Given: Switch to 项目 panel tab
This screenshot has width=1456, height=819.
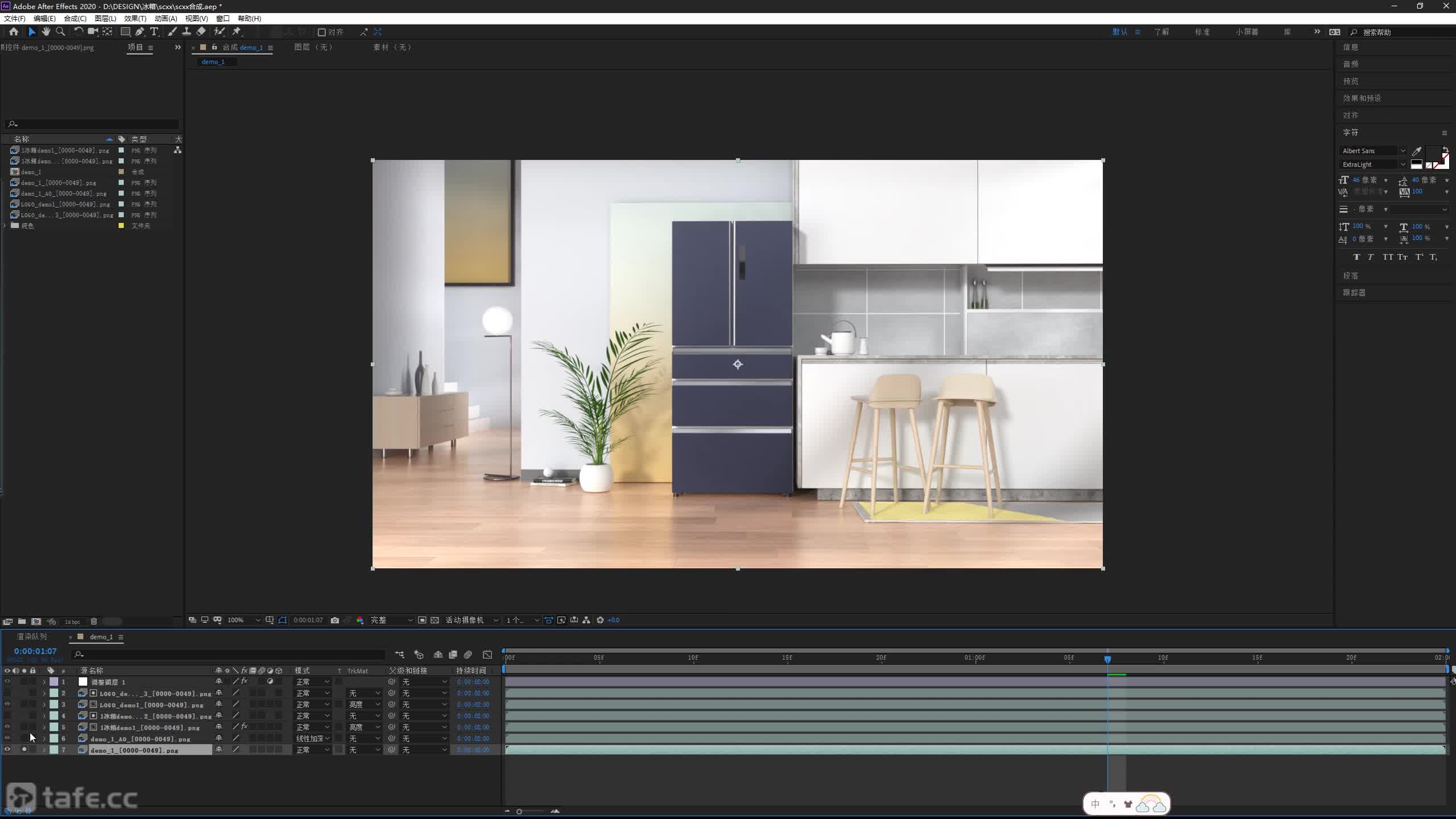Looking at the screenshot, I should click(x=135, y=47).
